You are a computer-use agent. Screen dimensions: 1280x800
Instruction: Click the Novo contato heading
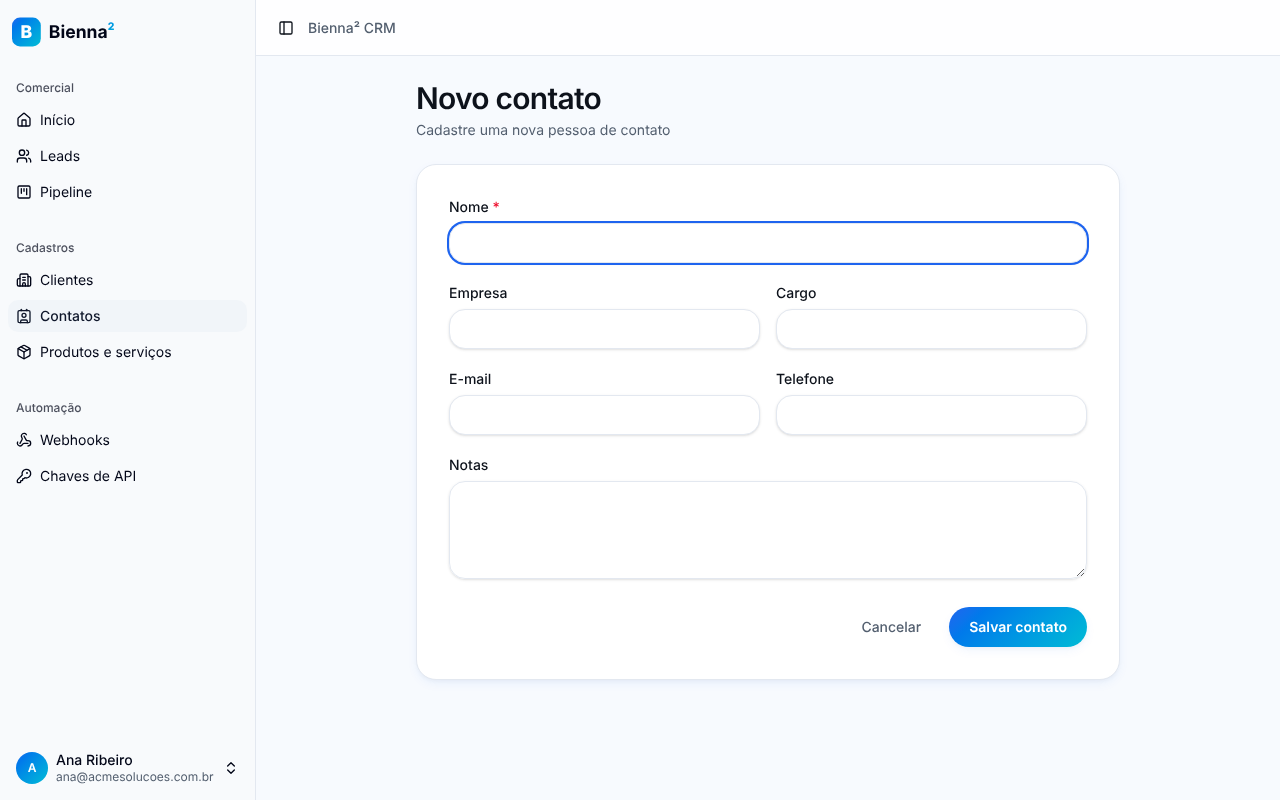point(508,99)
